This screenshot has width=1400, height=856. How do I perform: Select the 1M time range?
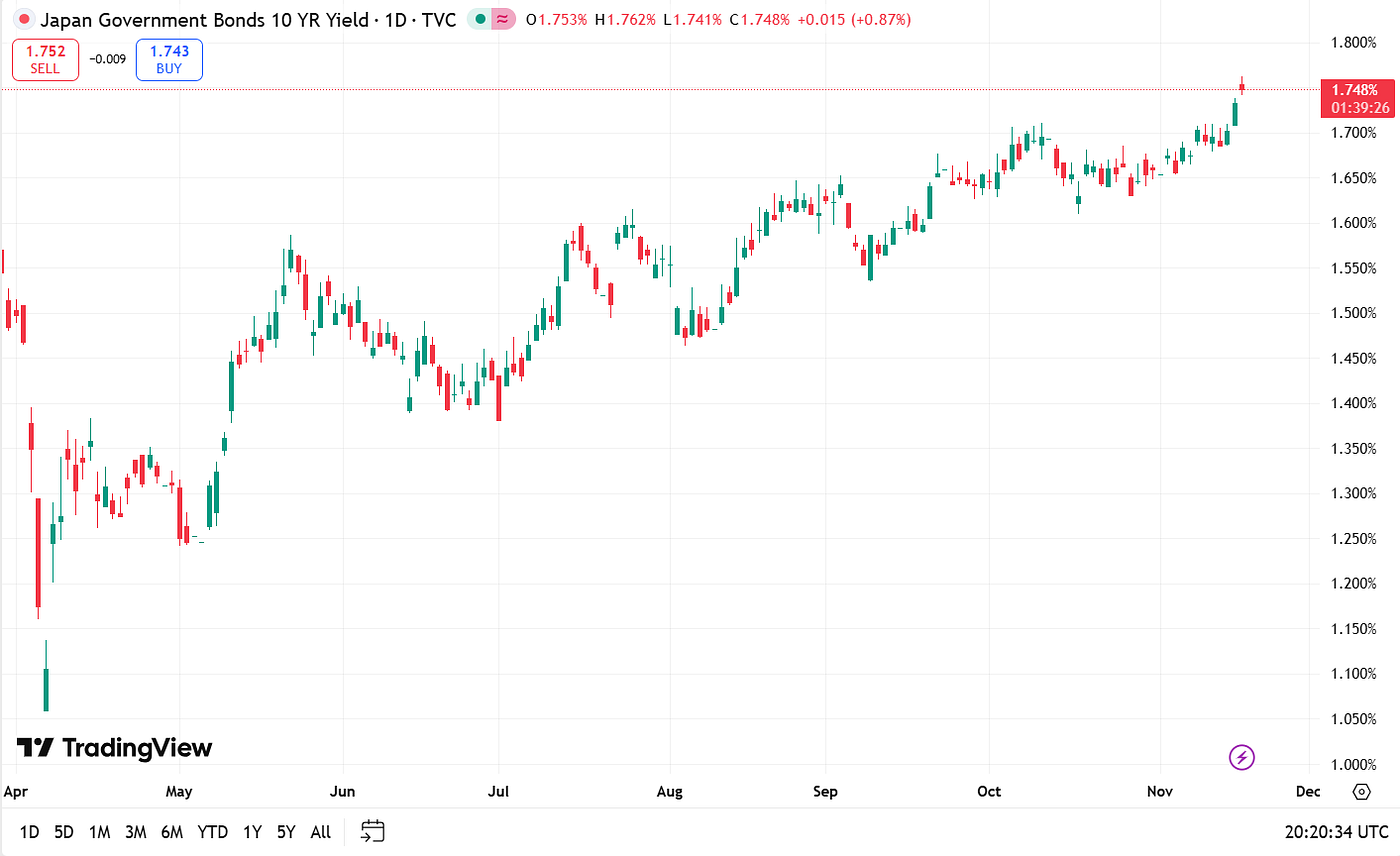[99, 832]
